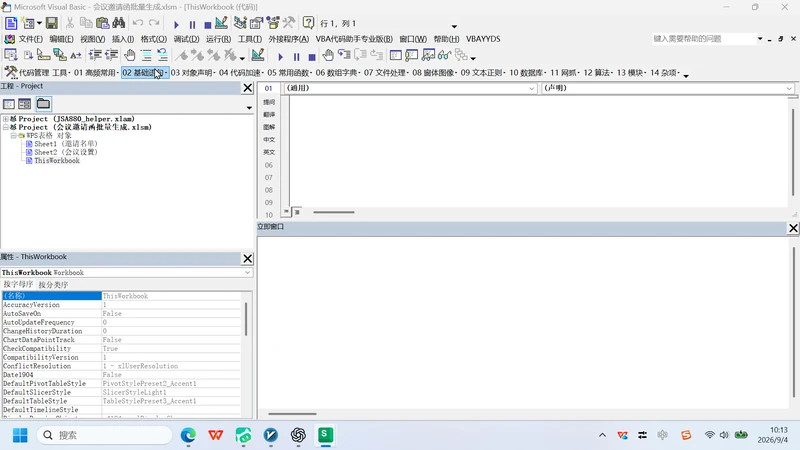
Task: Click the View Object document icon in standard toolbar
Action: coord(11,23)
